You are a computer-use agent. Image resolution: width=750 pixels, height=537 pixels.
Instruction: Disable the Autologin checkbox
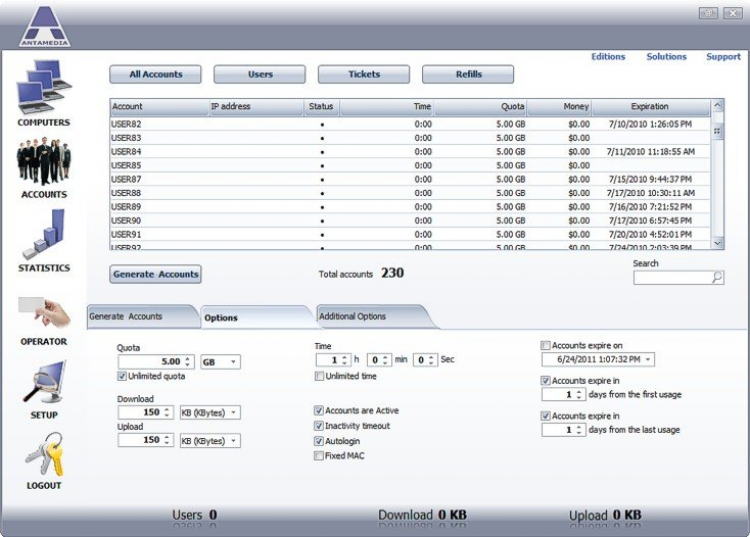319,441
